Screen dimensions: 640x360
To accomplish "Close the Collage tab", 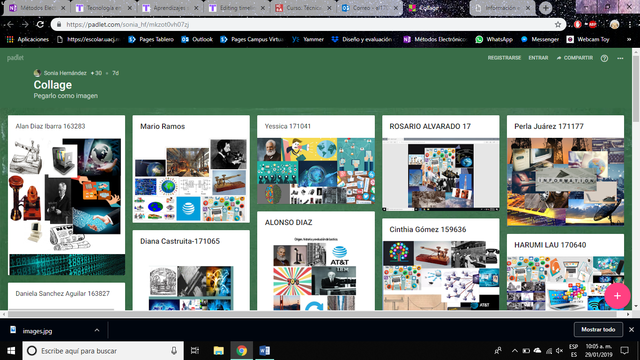I will 462,8.
